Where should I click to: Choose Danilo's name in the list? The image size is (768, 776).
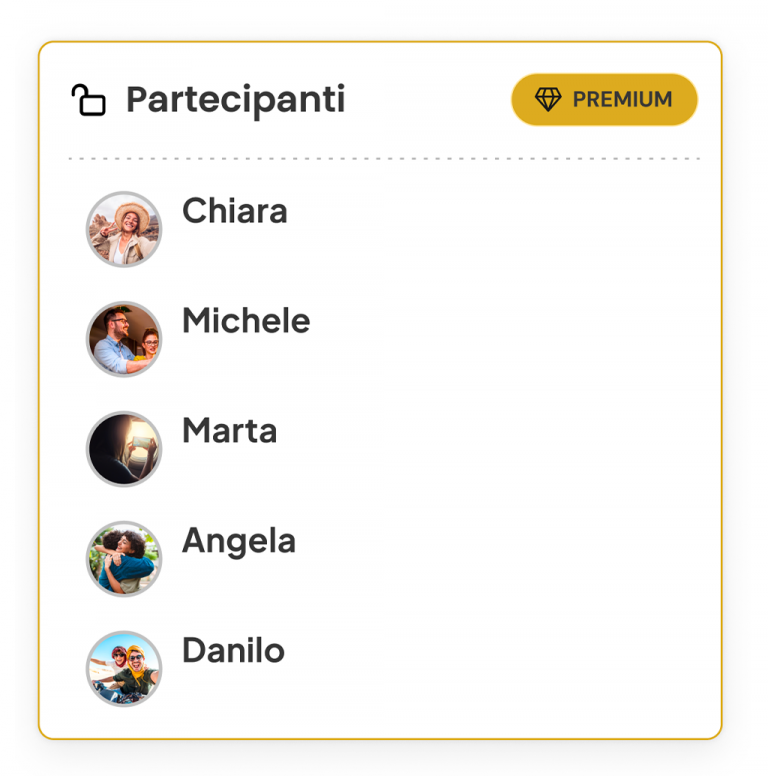tap(233, 651)
